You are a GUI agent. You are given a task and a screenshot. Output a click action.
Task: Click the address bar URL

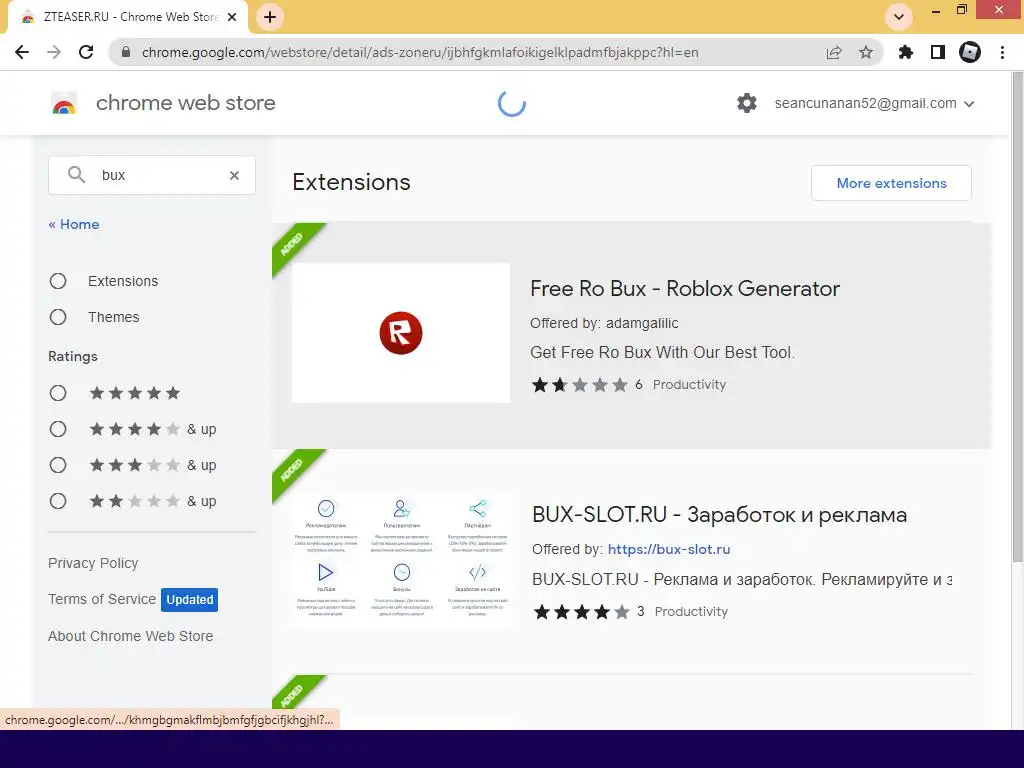click(420, 52)
